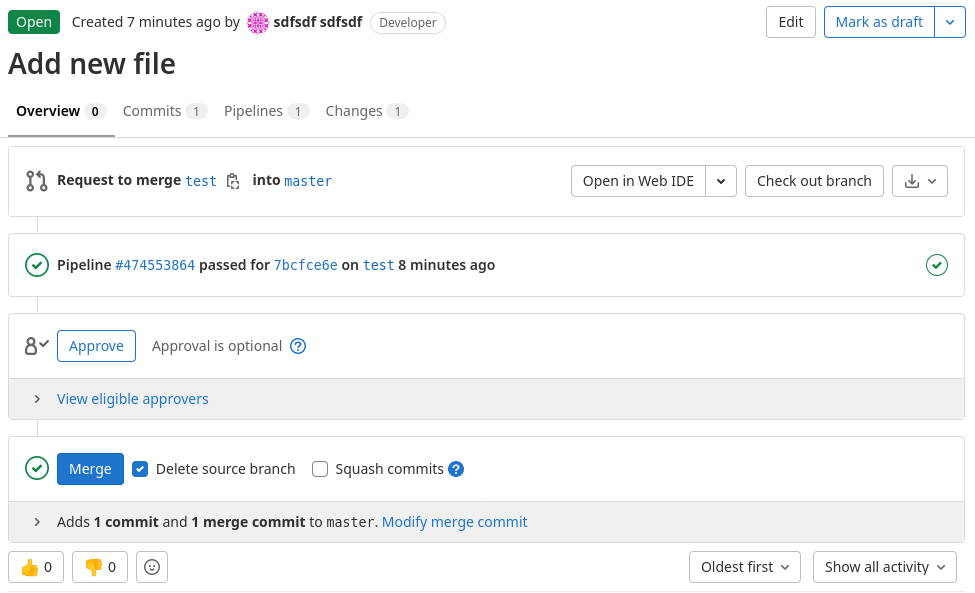Screen dimensions: 975x593
Task: Click the squash commits help icon
Action: (x=456, y=469)
